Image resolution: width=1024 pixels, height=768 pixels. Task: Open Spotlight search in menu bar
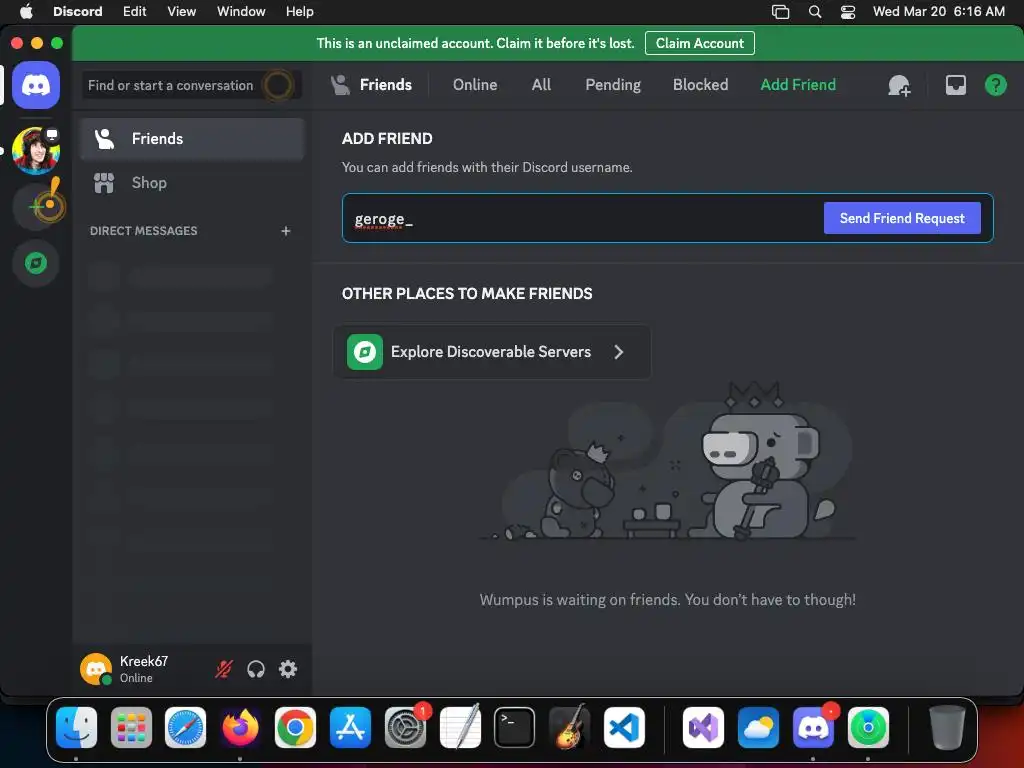[x=815, y=12]
